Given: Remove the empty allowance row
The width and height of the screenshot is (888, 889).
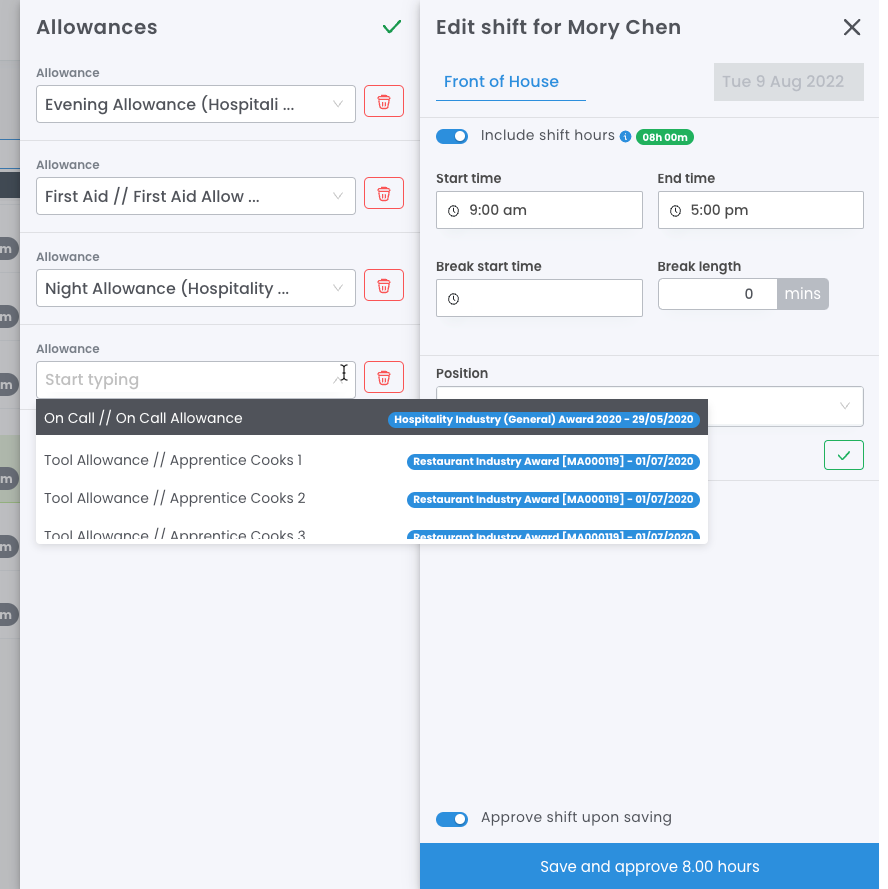Looking at the screenshot, I should [384, 378].
